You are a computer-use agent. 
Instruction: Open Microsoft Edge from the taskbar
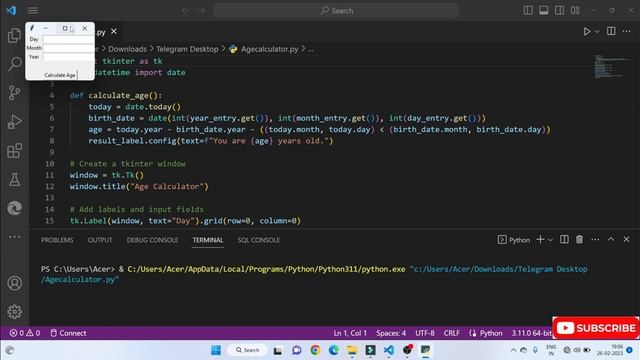tap(334, 350)
